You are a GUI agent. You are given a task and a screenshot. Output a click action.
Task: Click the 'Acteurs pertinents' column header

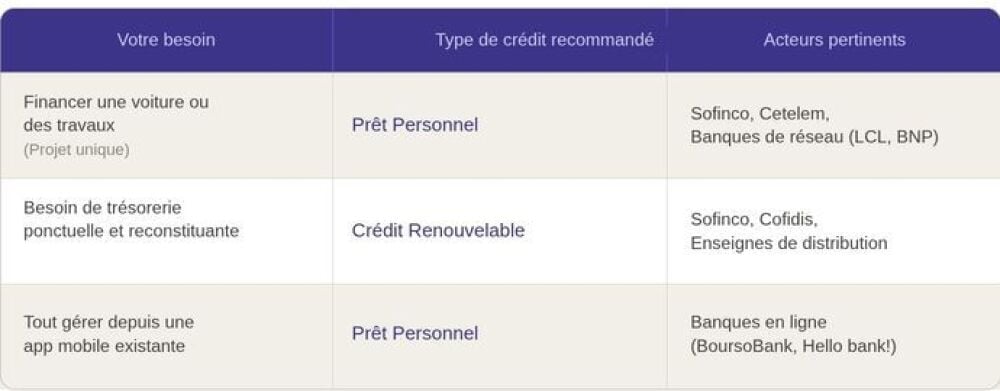[834, 40]
